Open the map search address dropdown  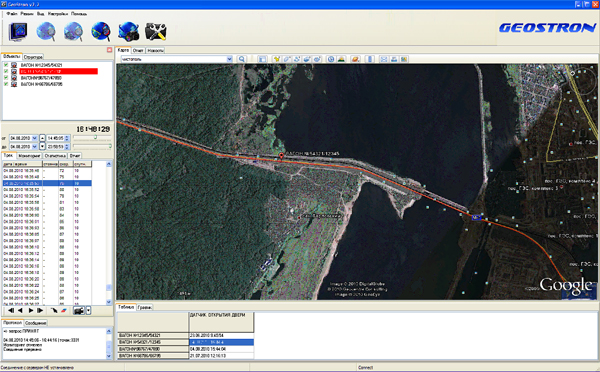[x=229, y=59]
